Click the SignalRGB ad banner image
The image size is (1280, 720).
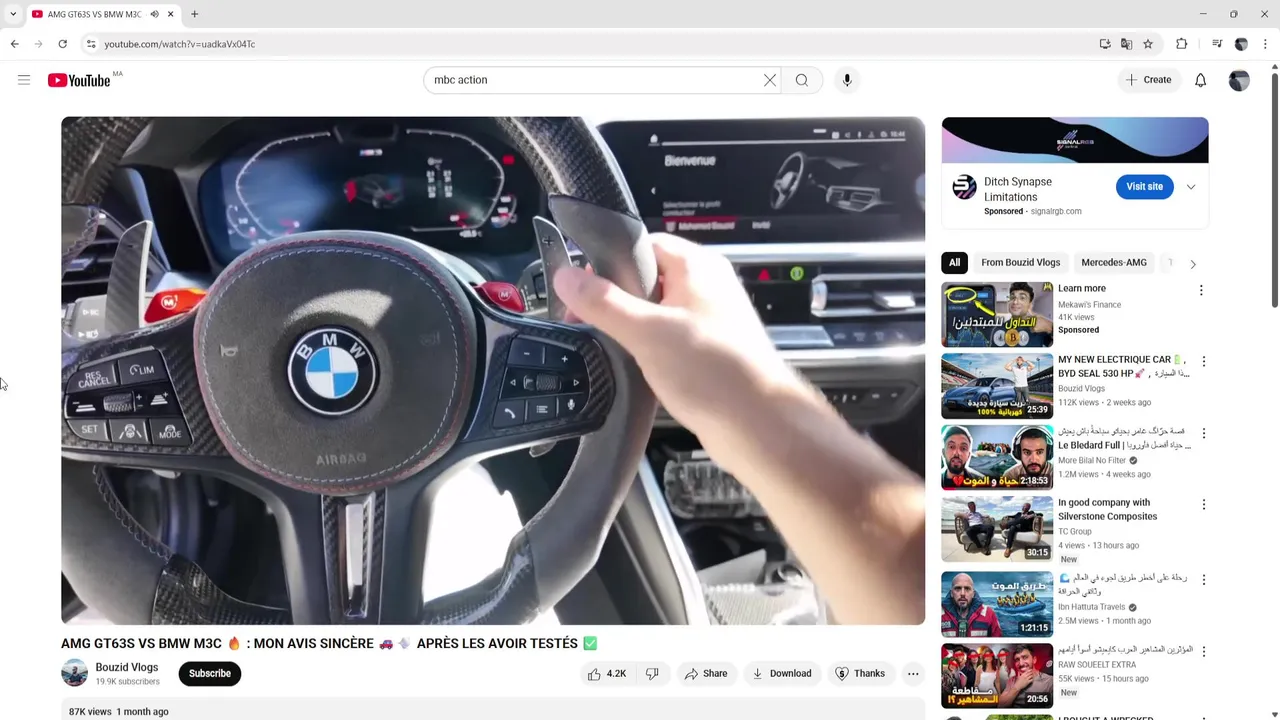coord(1075,140)
